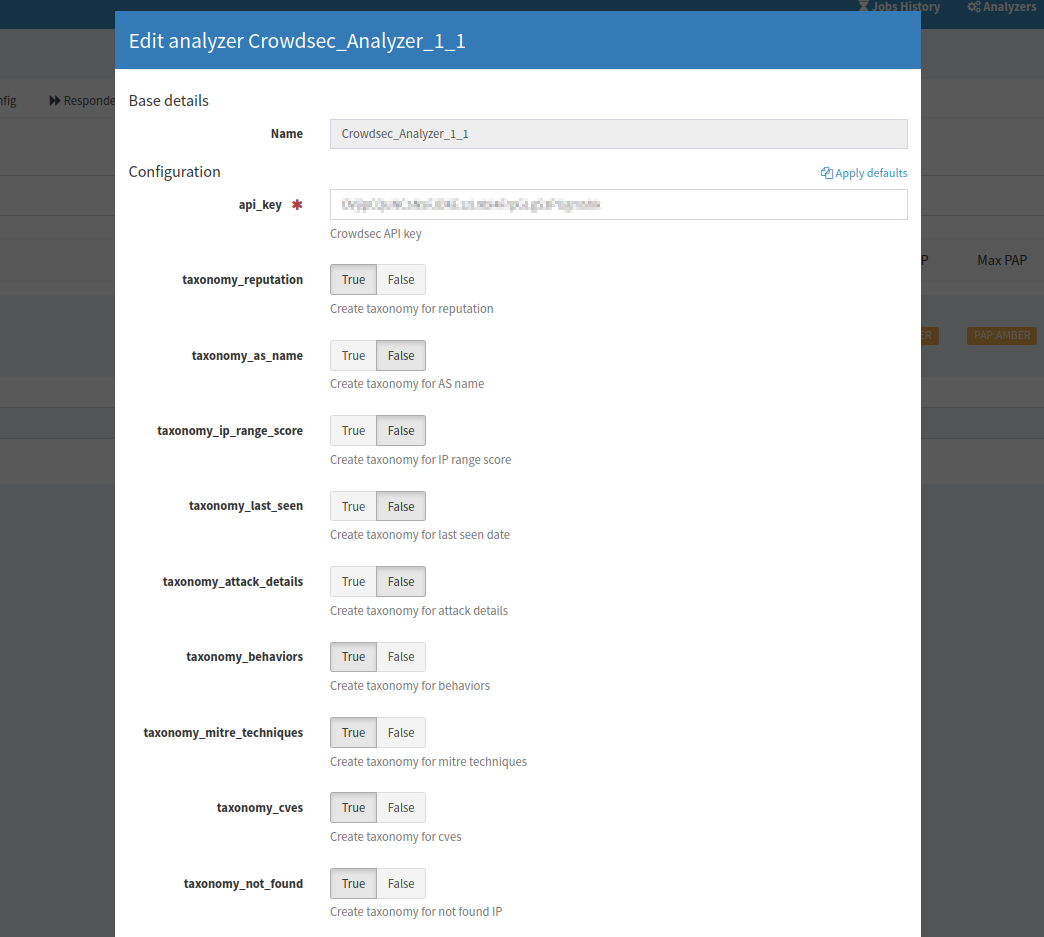1044x937 pixels.
Task: Disable taxonomy_behaviors by choosing False
Action: coord(401,657)
